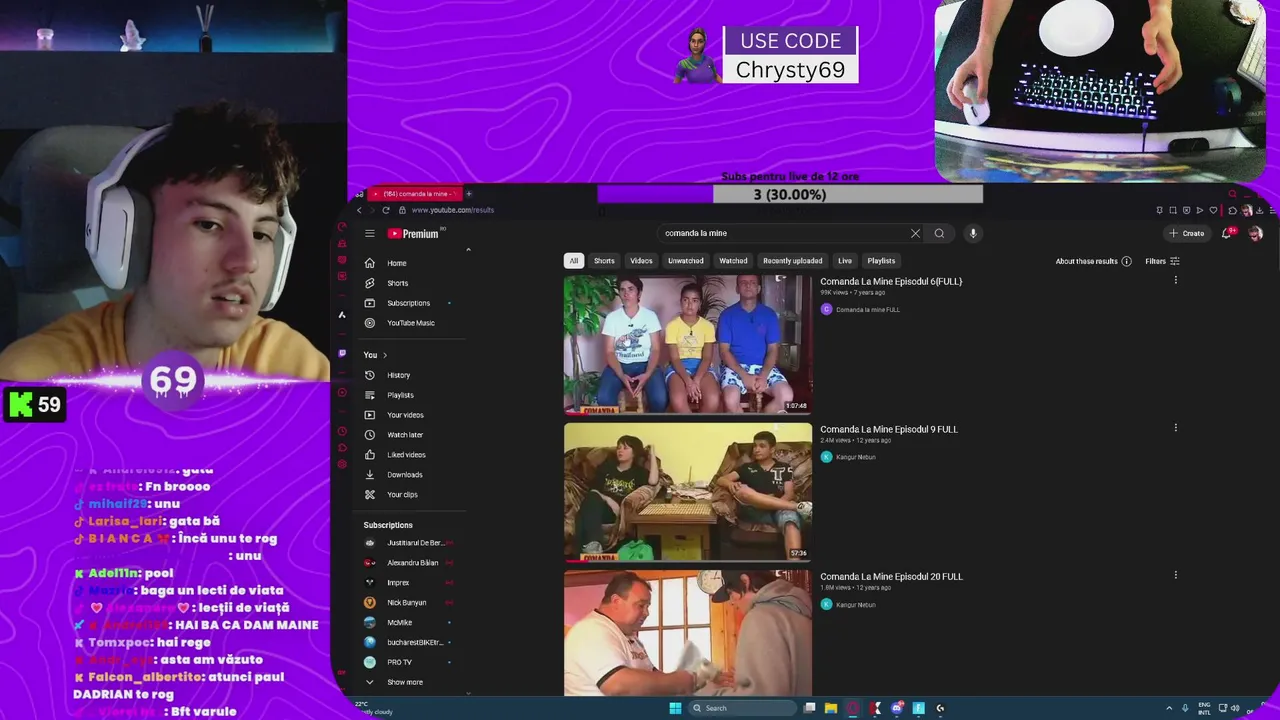The width and height of the screenshot is (1280, 720).
Task: Click the Create button
Action: (1187, 233)
